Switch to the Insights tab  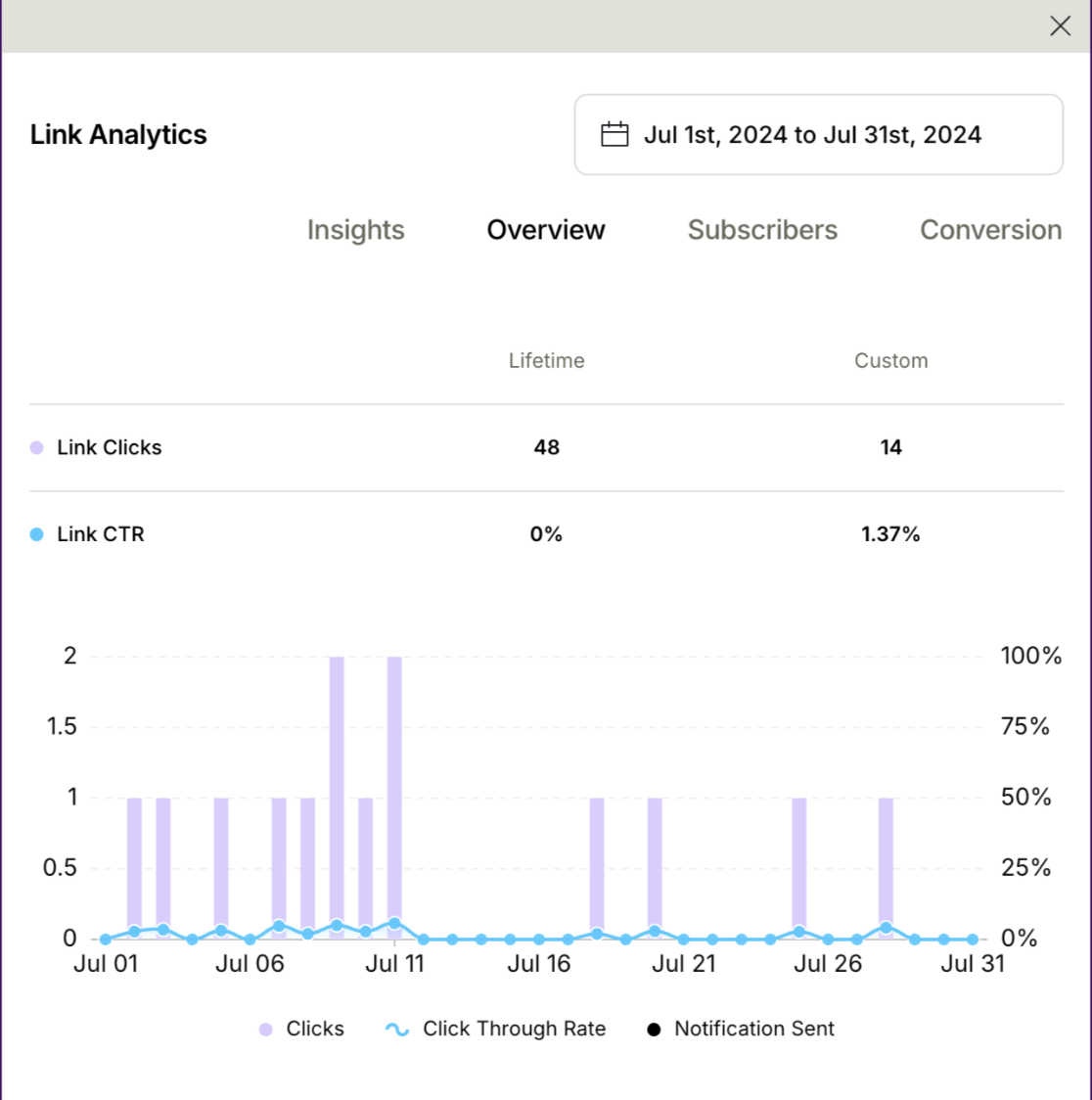pyautogui.click(x=355, y=230)
